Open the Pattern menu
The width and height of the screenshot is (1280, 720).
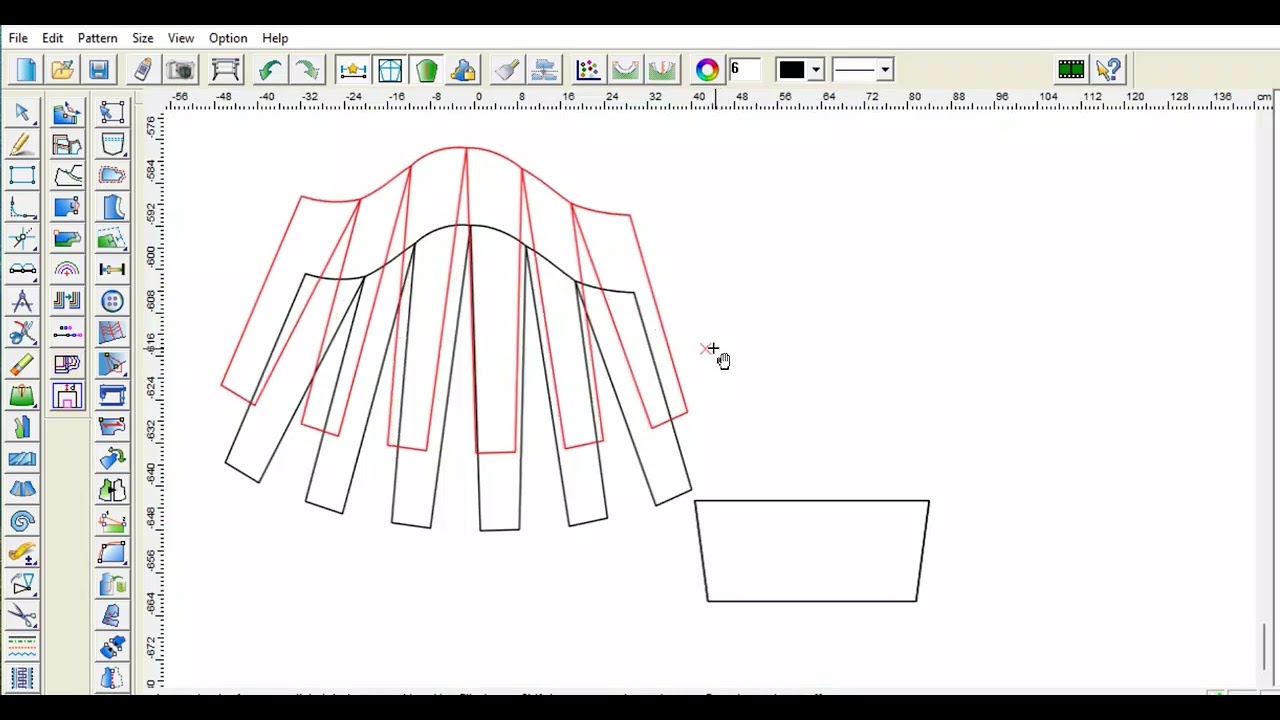(98, 38)
